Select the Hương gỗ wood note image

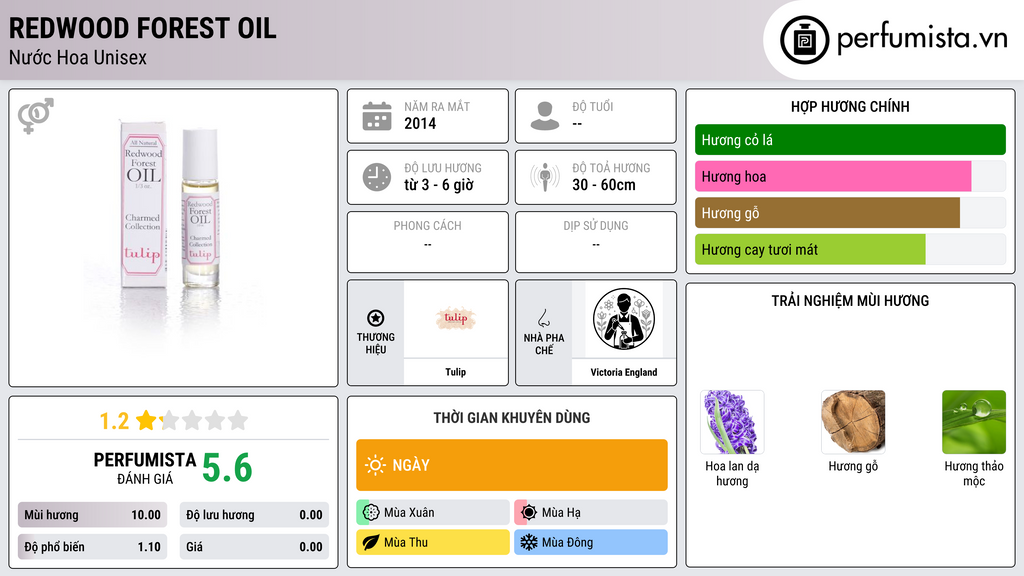[x=853, y=422]
